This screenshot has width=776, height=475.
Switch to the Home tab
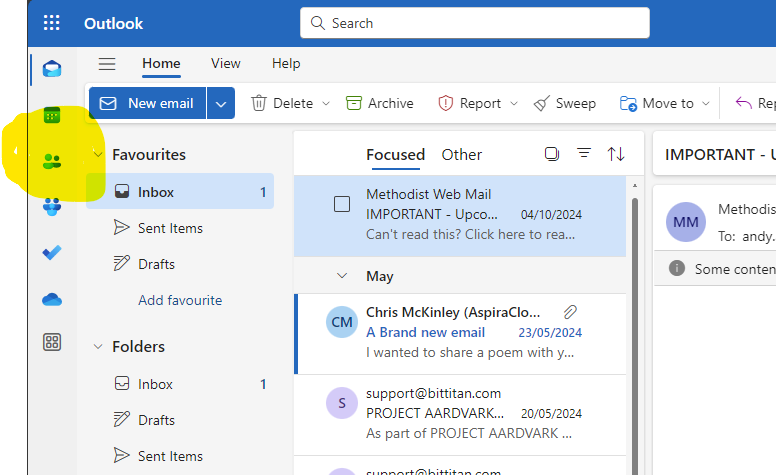(x=161, y=63)
